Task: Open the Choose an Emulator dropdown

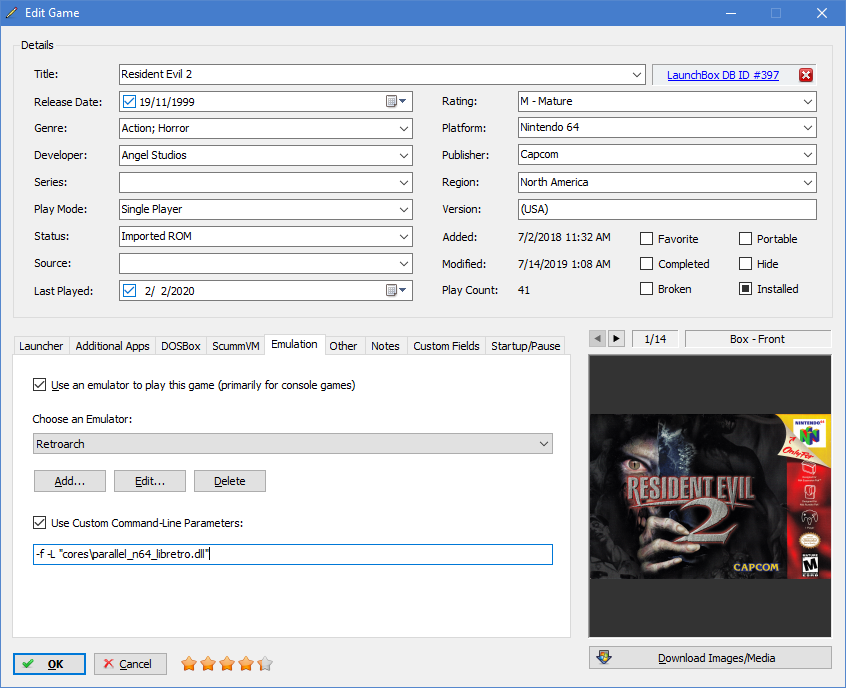Action: [x=293, y=444]
